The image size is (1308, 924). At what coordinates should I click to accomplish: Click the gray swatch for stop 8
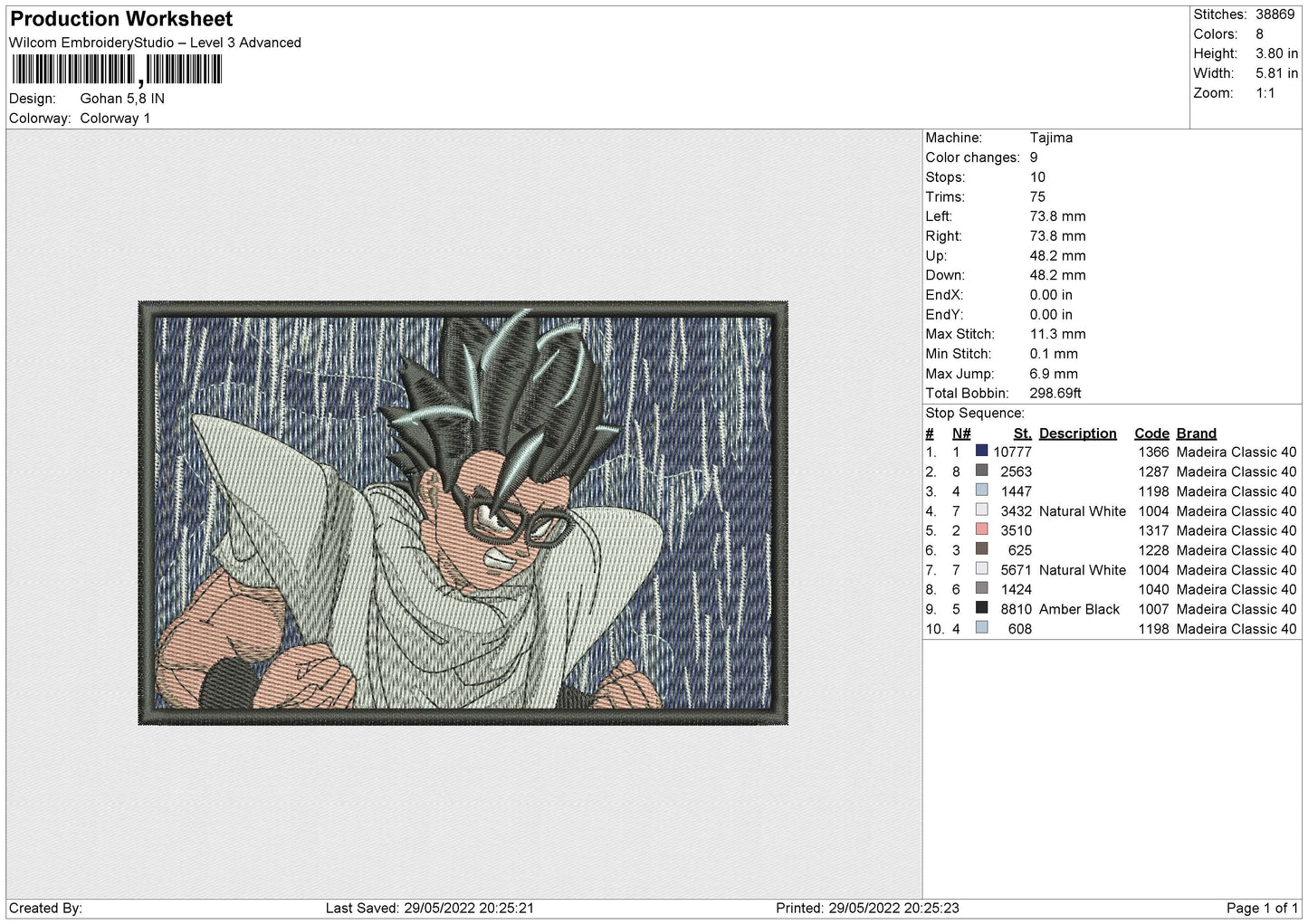click(x=981, y=588)
